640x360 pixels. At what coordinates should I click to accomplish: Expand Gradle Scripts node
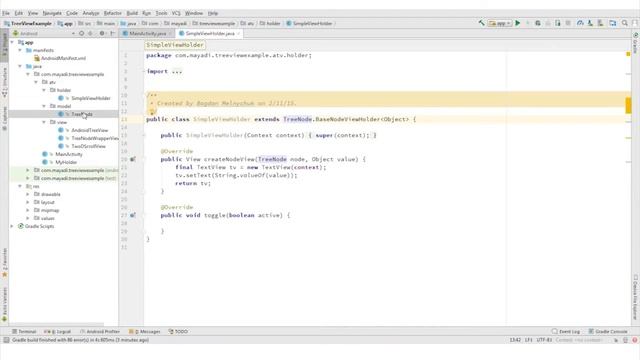12,226
